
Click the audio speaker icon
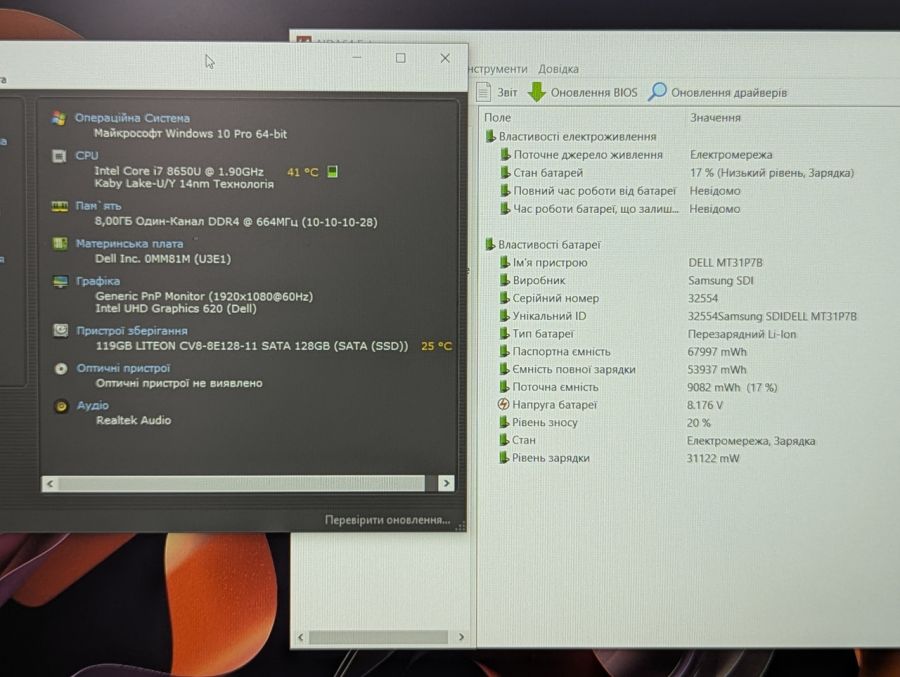61,406
